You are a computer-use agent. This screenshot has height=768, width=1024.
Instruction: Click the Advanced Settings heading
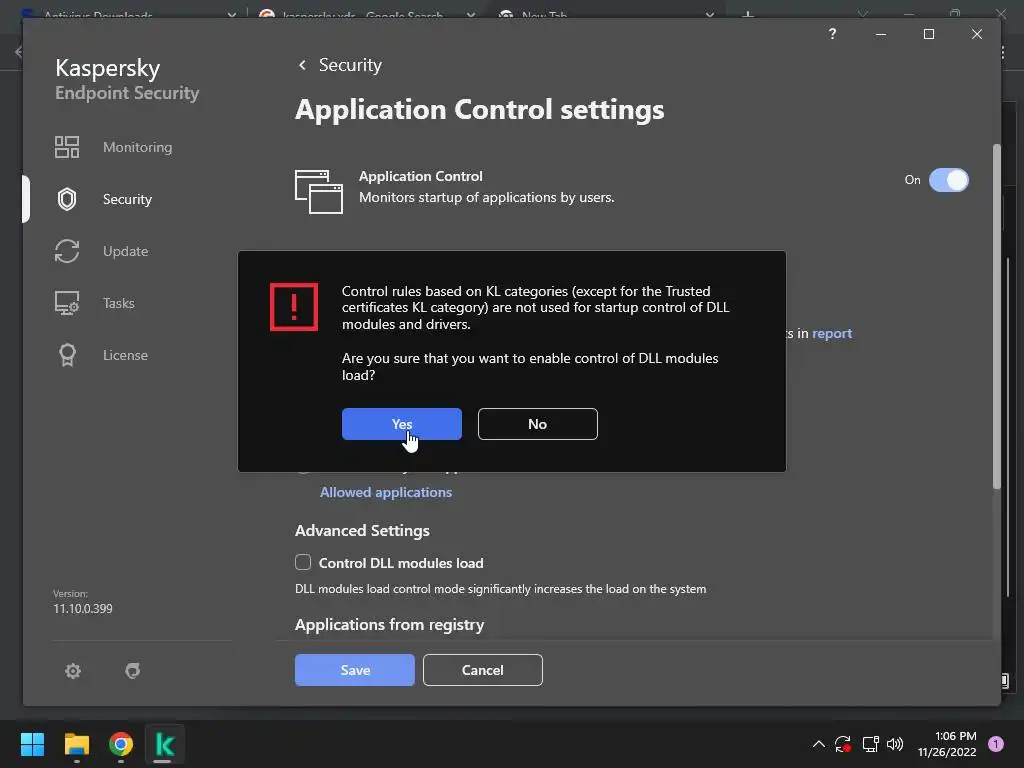362,530
